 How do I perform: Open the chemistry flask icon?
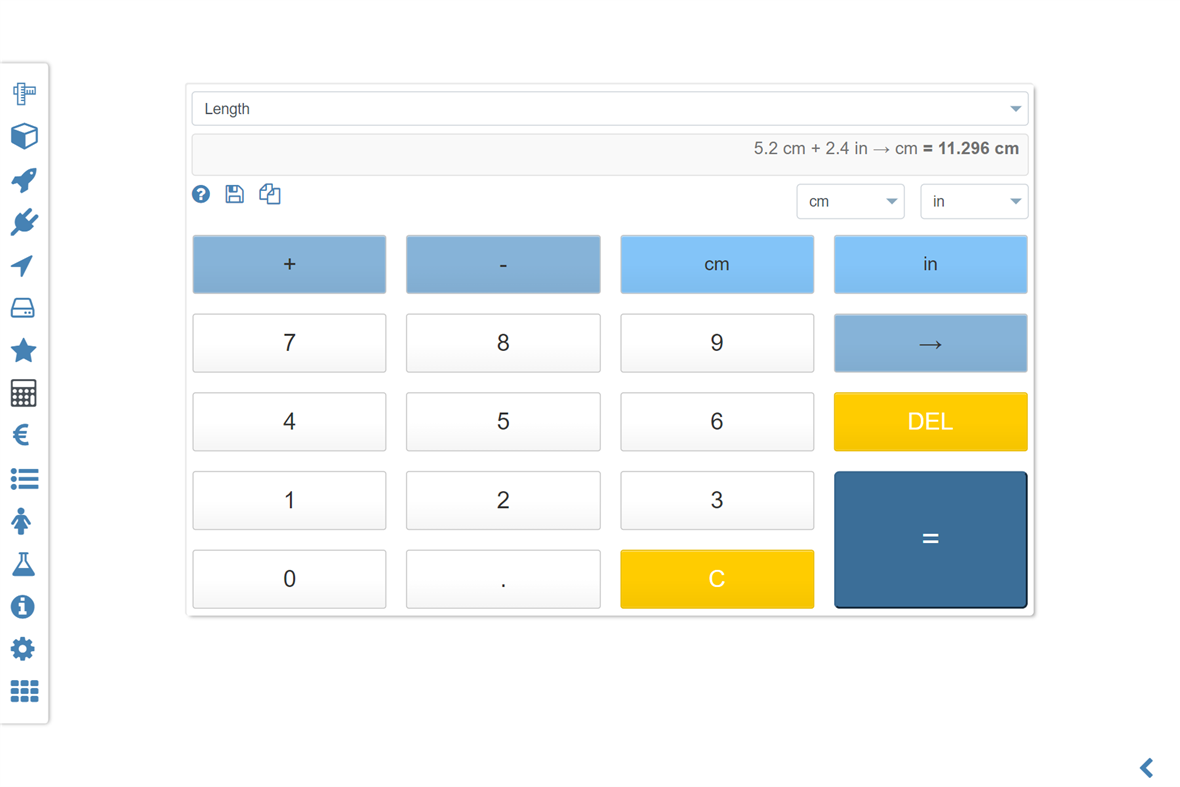(23, 564)
